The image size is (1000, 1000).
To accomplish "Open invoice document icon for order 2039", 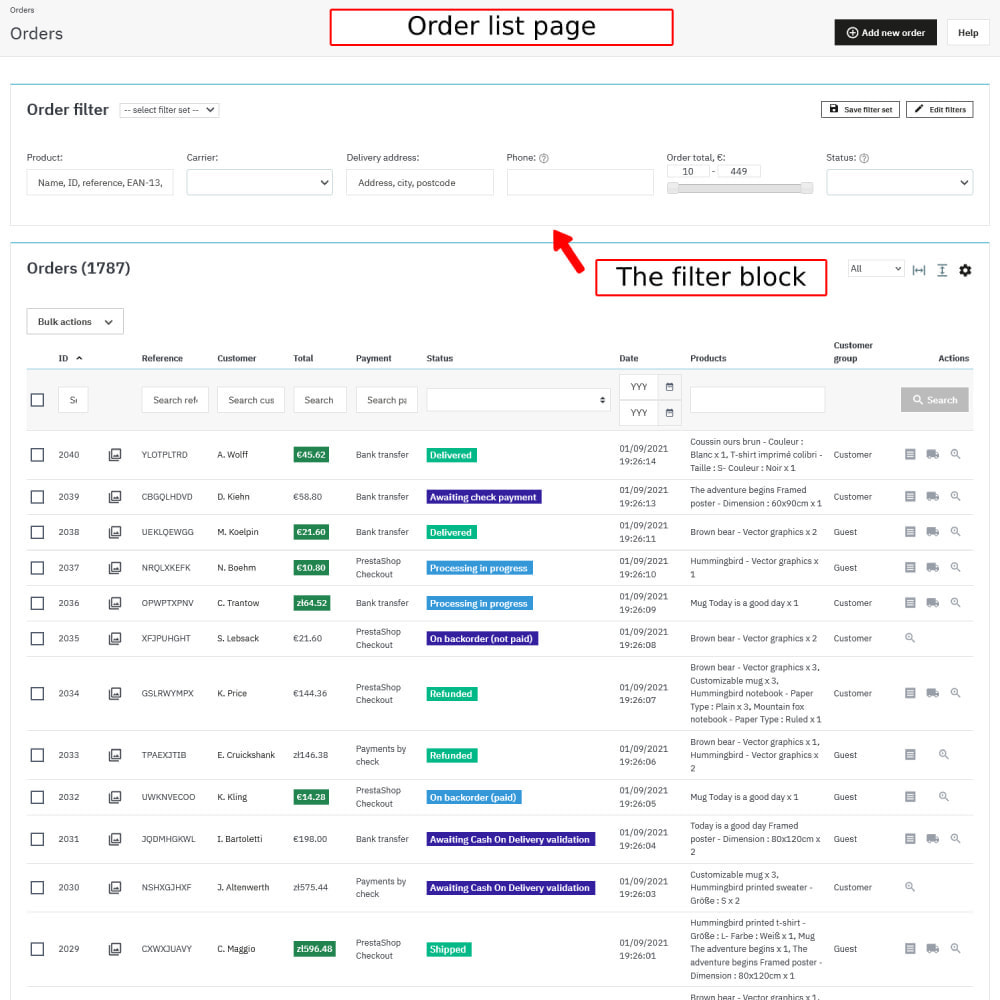I will tap(910, 497).
